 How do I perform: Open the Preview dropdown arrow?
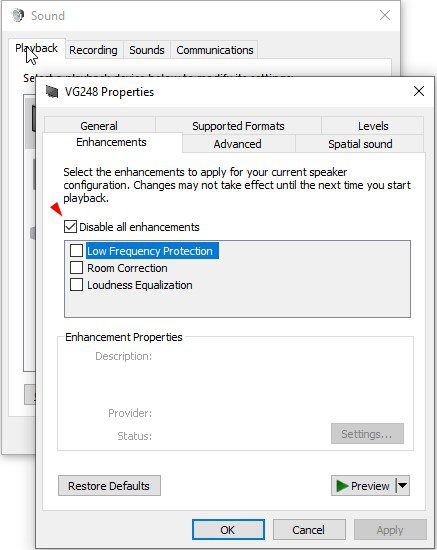(403, 486)
